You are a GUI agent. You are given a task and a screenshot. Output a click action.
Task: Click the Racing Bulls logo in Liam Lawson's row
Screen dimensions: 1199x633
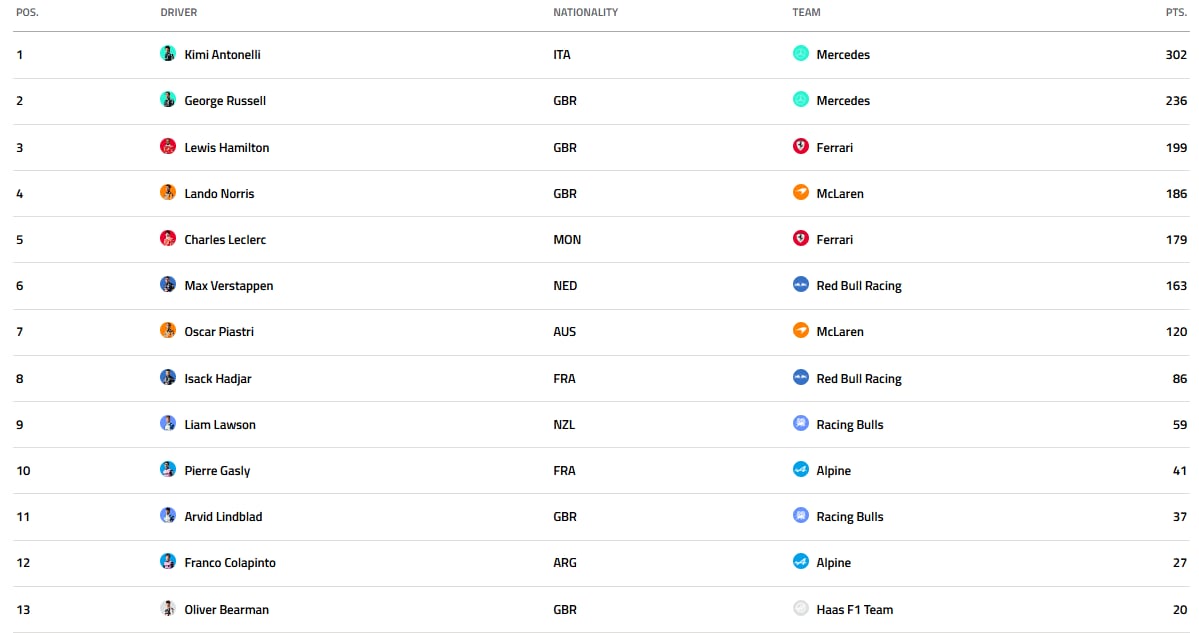click(801, 423)
